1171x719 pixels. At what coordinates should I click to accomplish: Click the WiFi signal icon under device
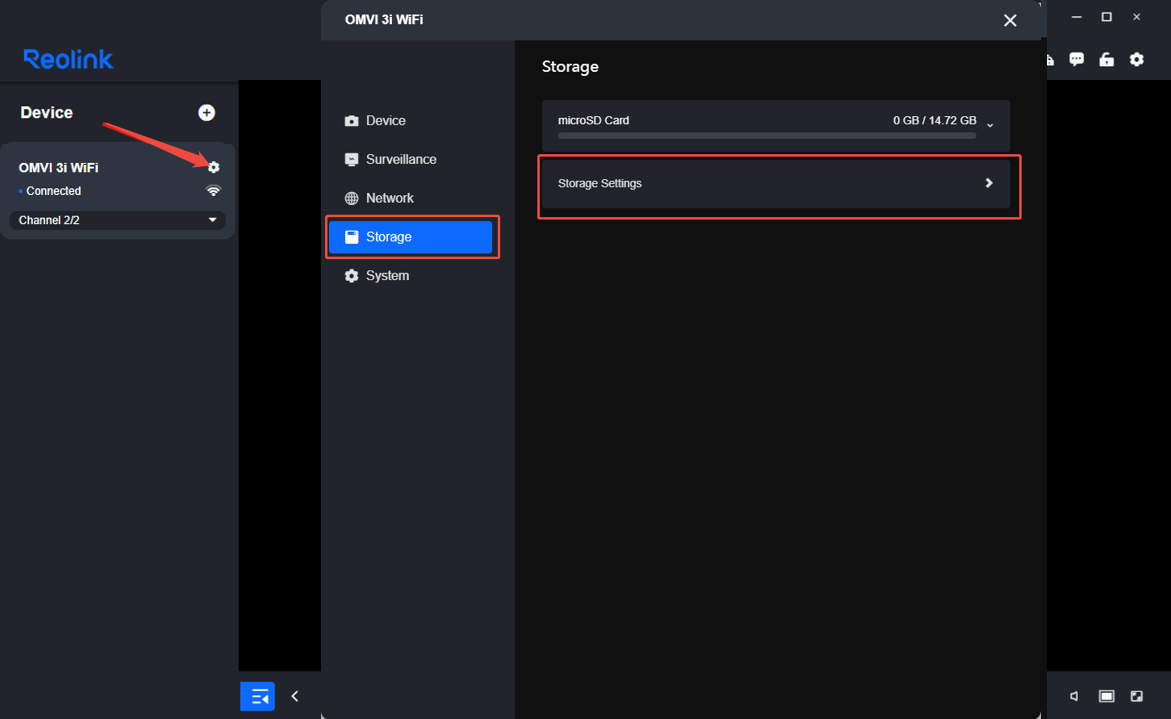click(x=214, y=190)
